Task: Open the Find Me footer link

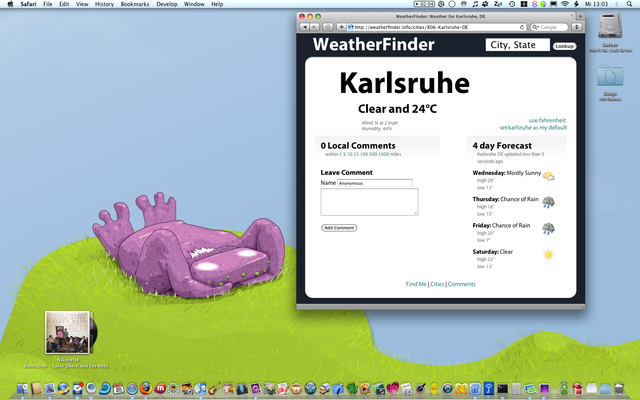Action: [x=416, y=284]
